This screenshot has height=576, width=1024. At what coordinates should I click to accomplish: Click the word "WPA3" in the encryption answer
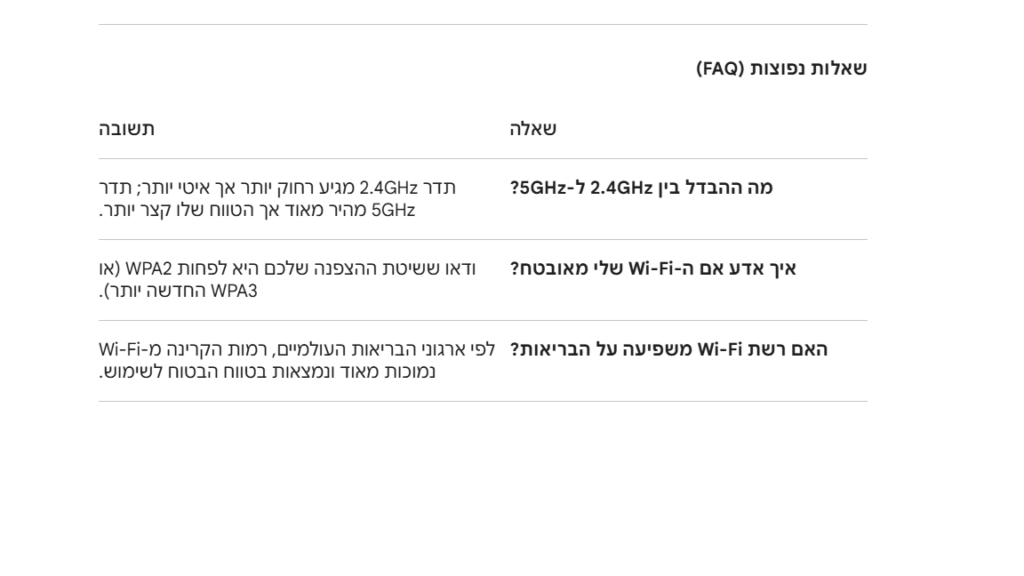pyautogui.click(x=236, y=291)
